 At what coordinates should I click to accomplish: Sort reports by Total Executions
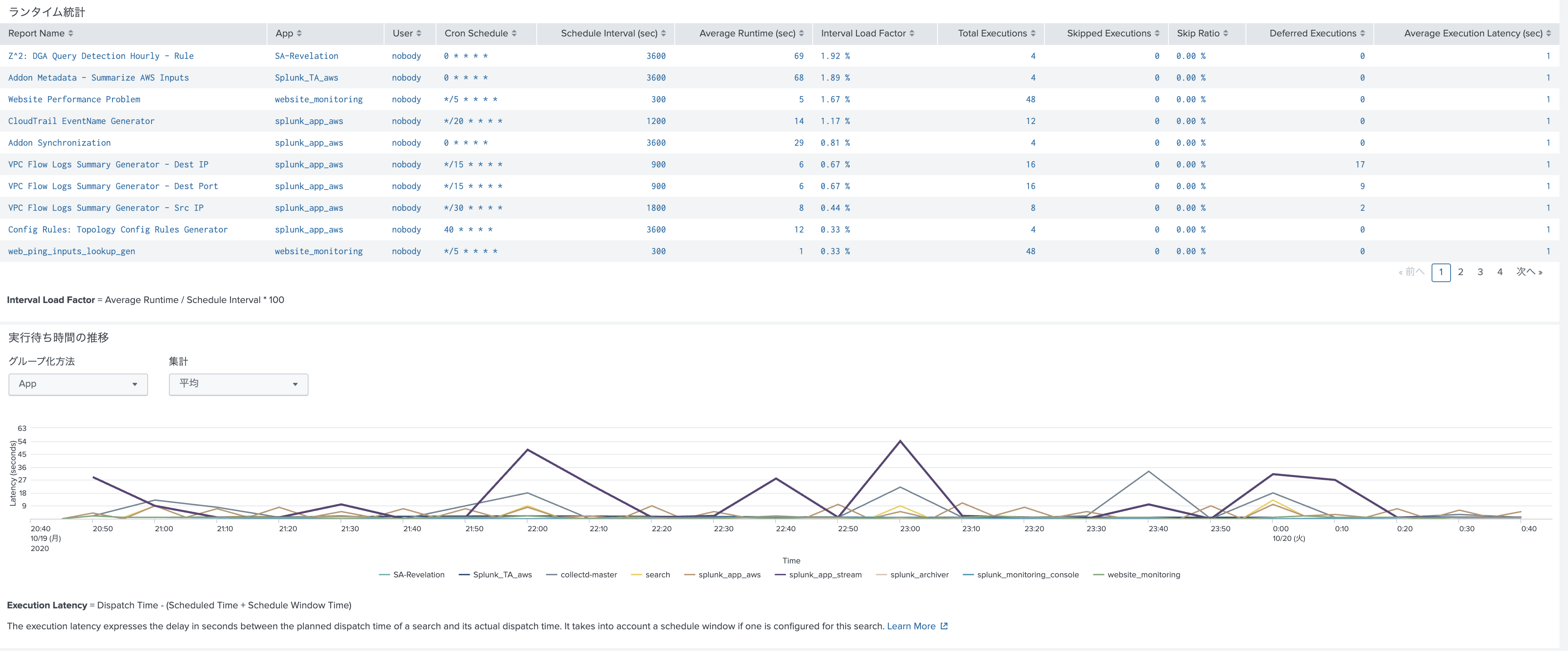pos(1034,33)
